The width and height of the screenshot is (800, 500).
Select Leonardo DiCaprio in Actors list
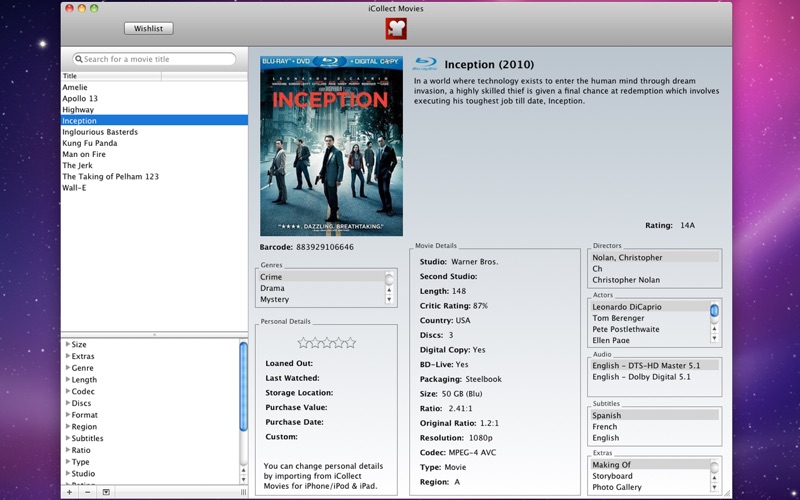click(x=650, y=307)
